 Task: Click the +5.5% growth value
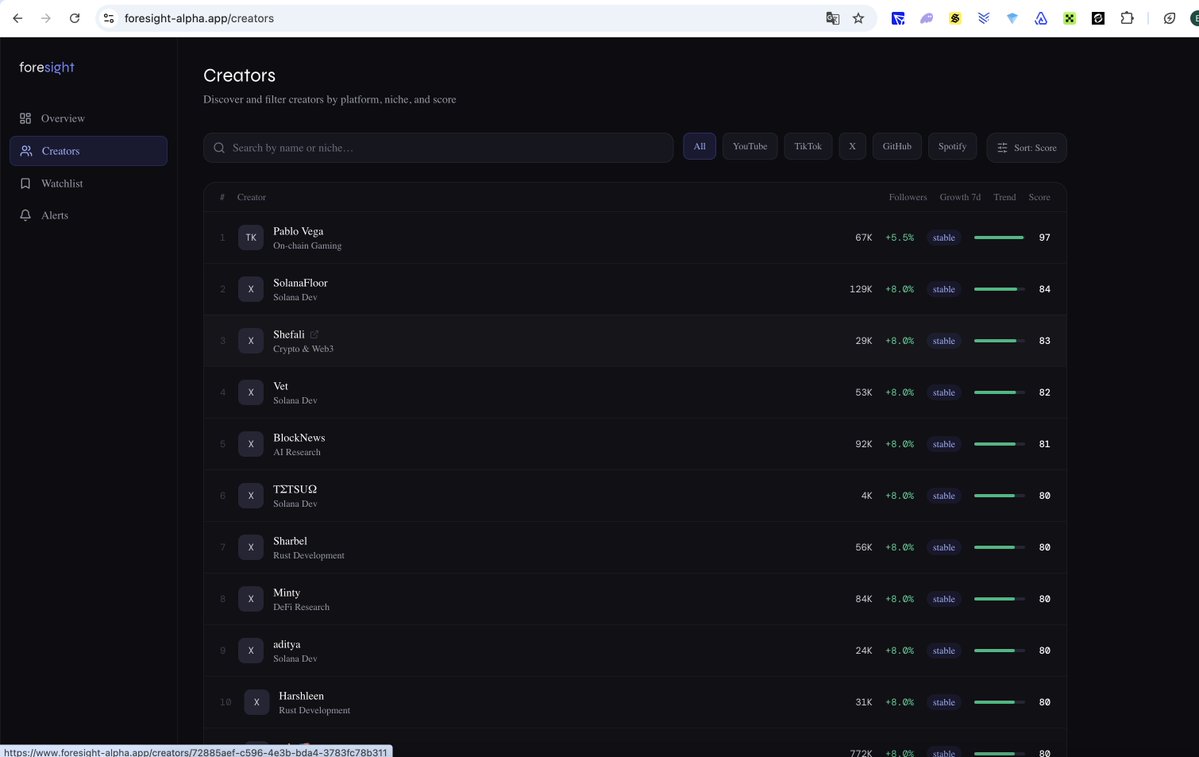coord(899,238)
